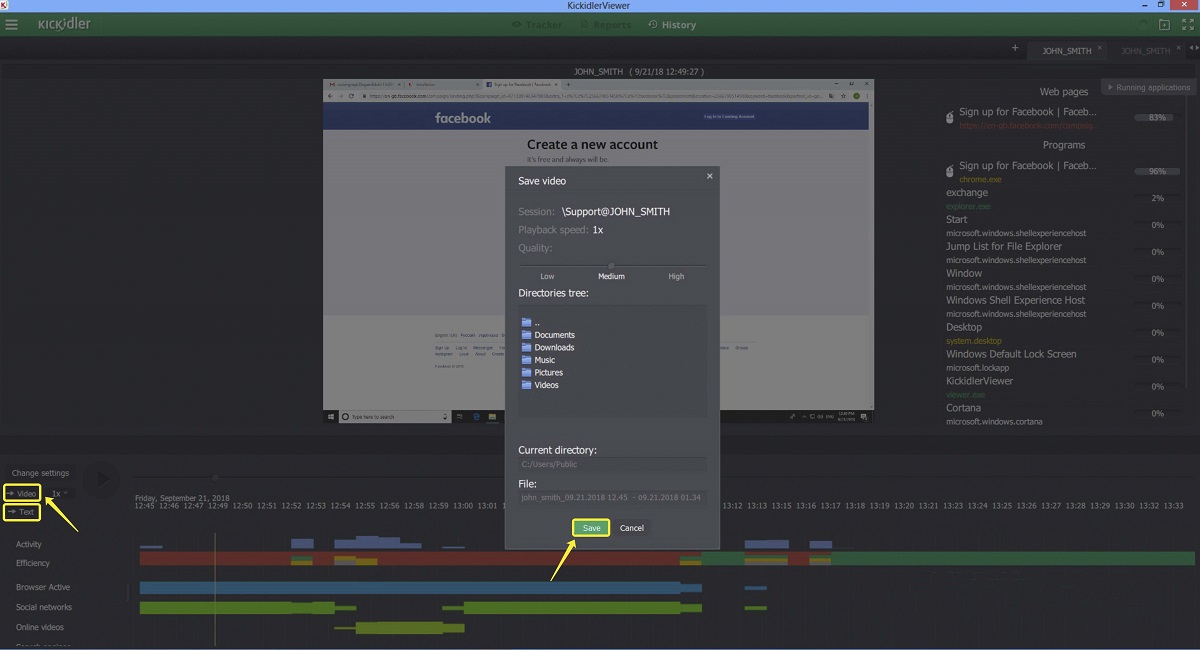Click the round Play button
This screenshot has height=650, width=1200.
(x=100, y=480)
